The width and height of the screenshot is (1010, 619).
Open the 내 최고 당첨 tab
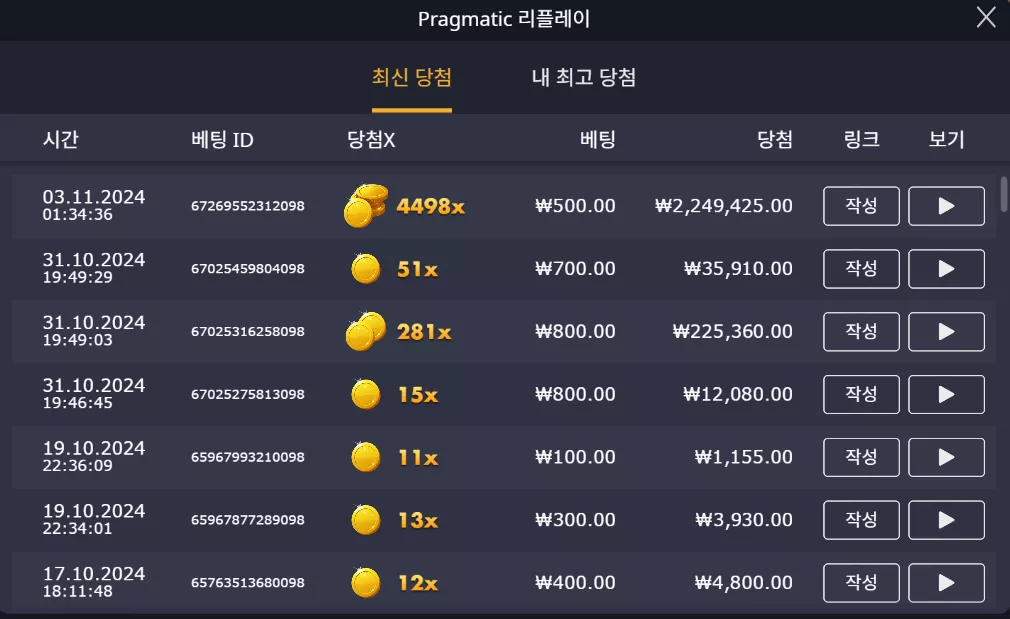pos(584,78)
